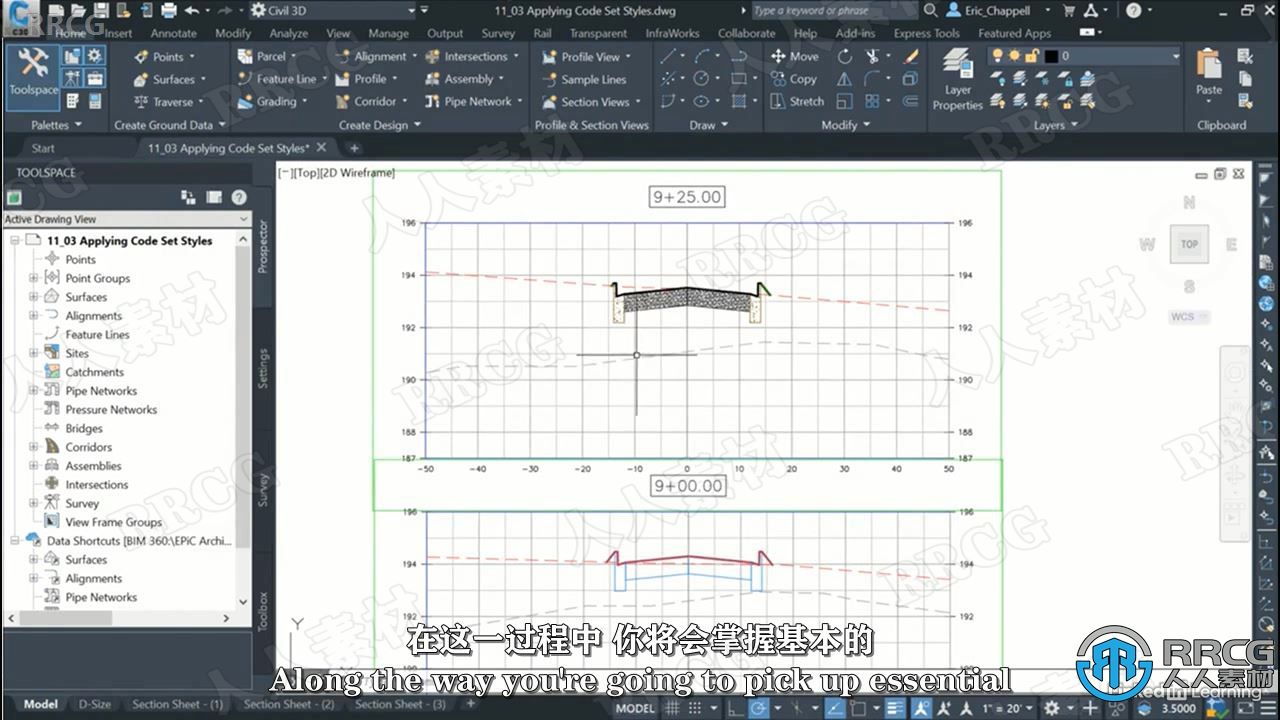Switch to the Survey ribbon tab
The image size is (1280, 720).
(x=497, y=33)
